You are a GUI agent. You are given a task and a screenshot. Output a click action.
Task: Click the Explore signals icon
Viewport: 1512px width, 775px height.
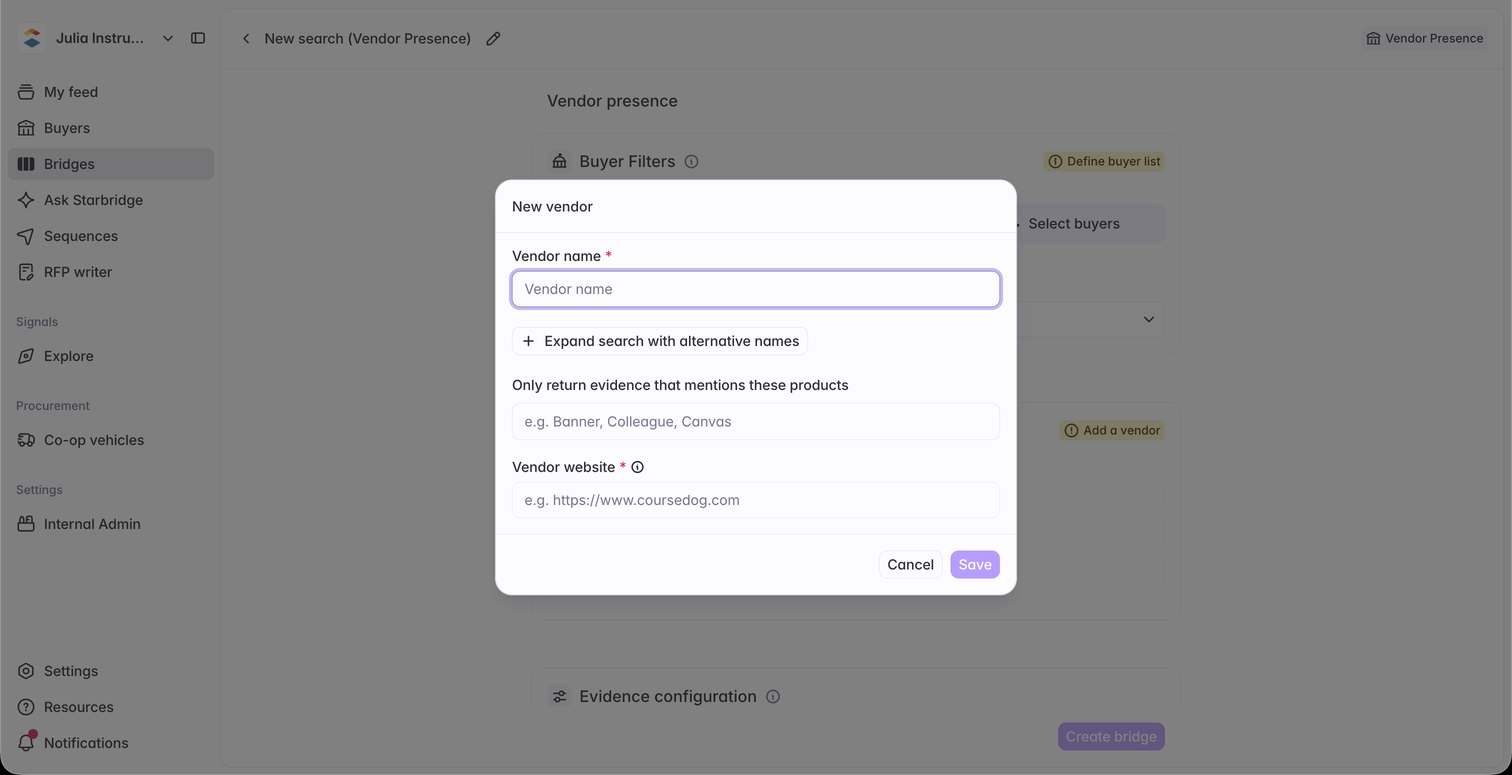pyautogui.click(x=26, y=356)
